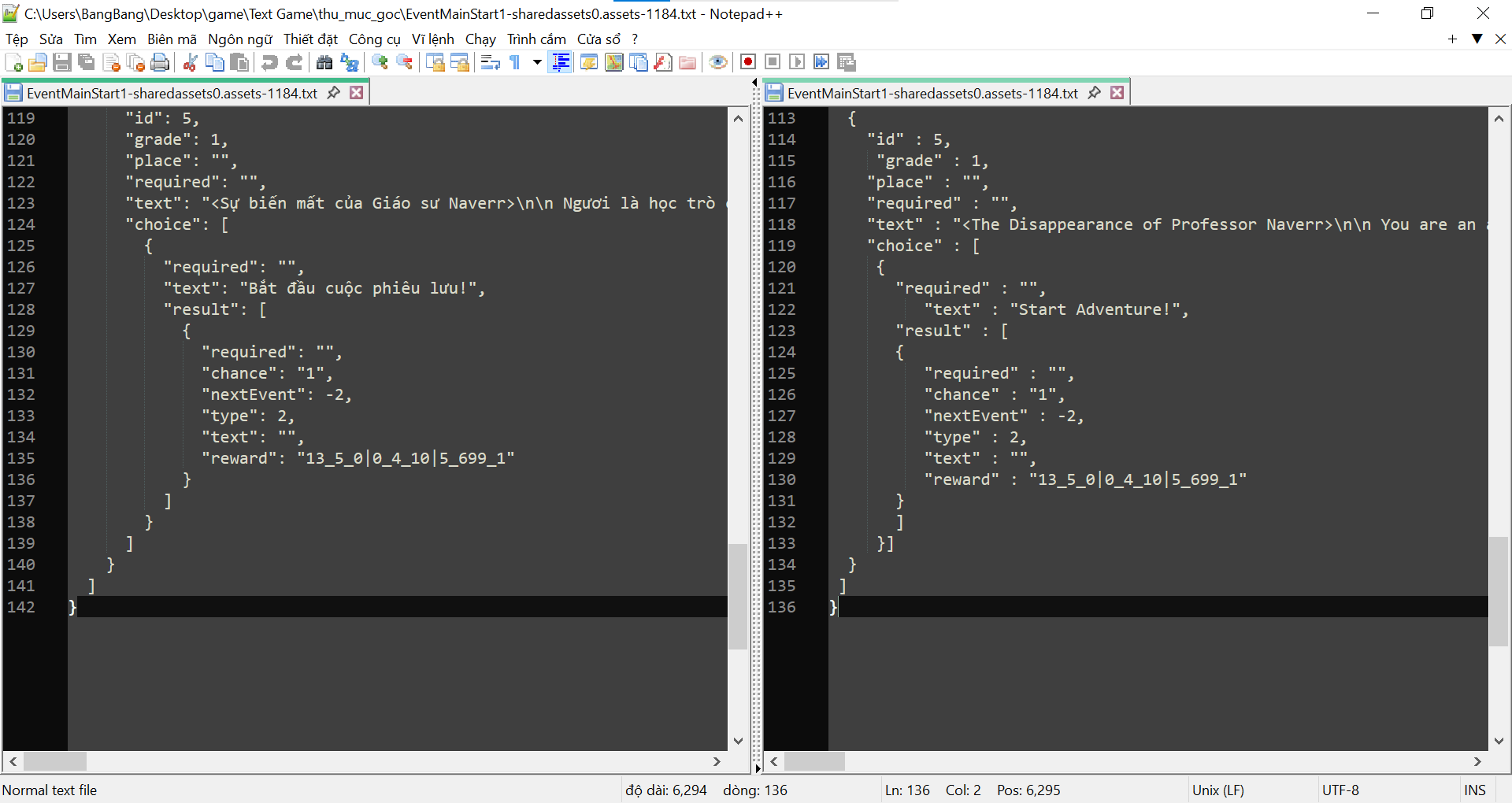Open Find with the binoculars icon
The image size is (1512, 803).
click(x=324, y=62)
